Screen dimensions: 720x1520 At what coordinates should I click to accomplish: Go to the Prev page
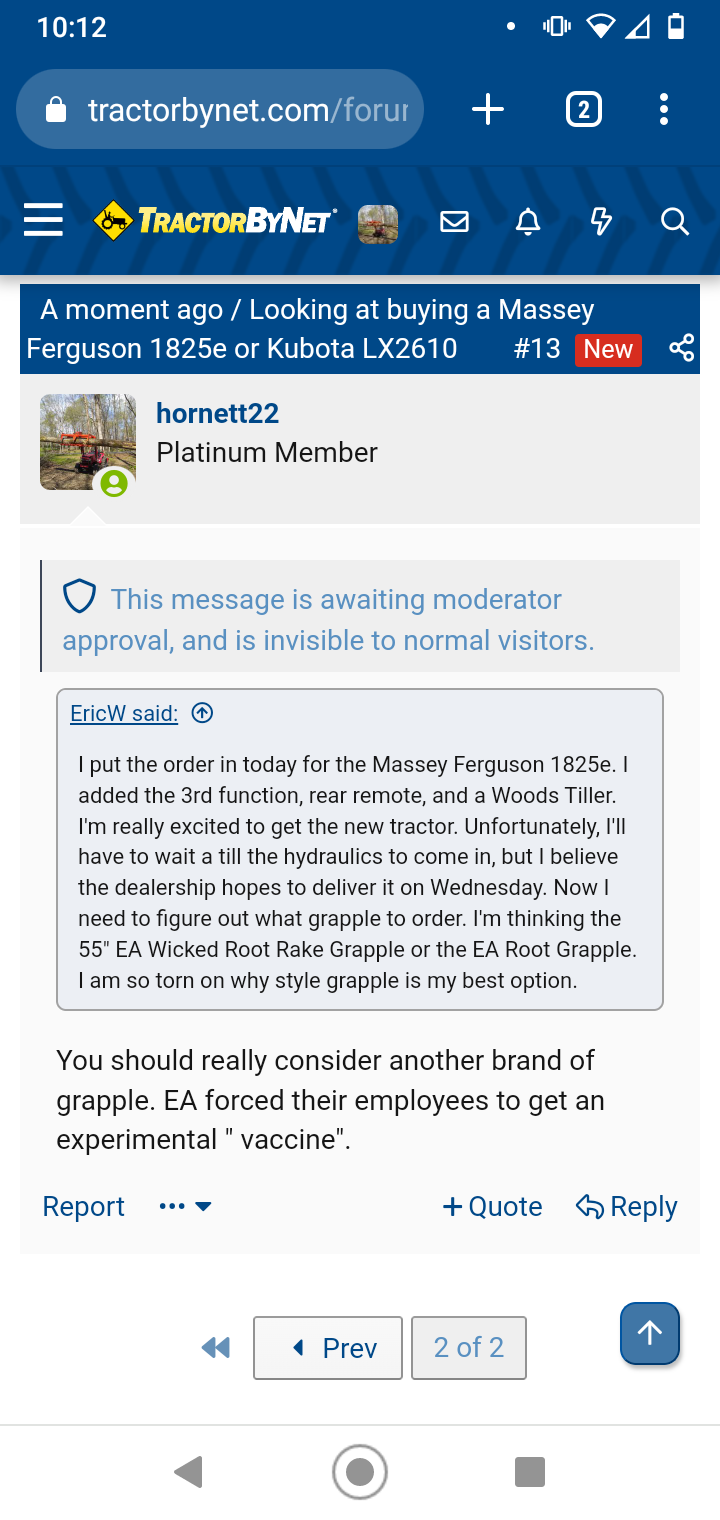pos(328,1348)
